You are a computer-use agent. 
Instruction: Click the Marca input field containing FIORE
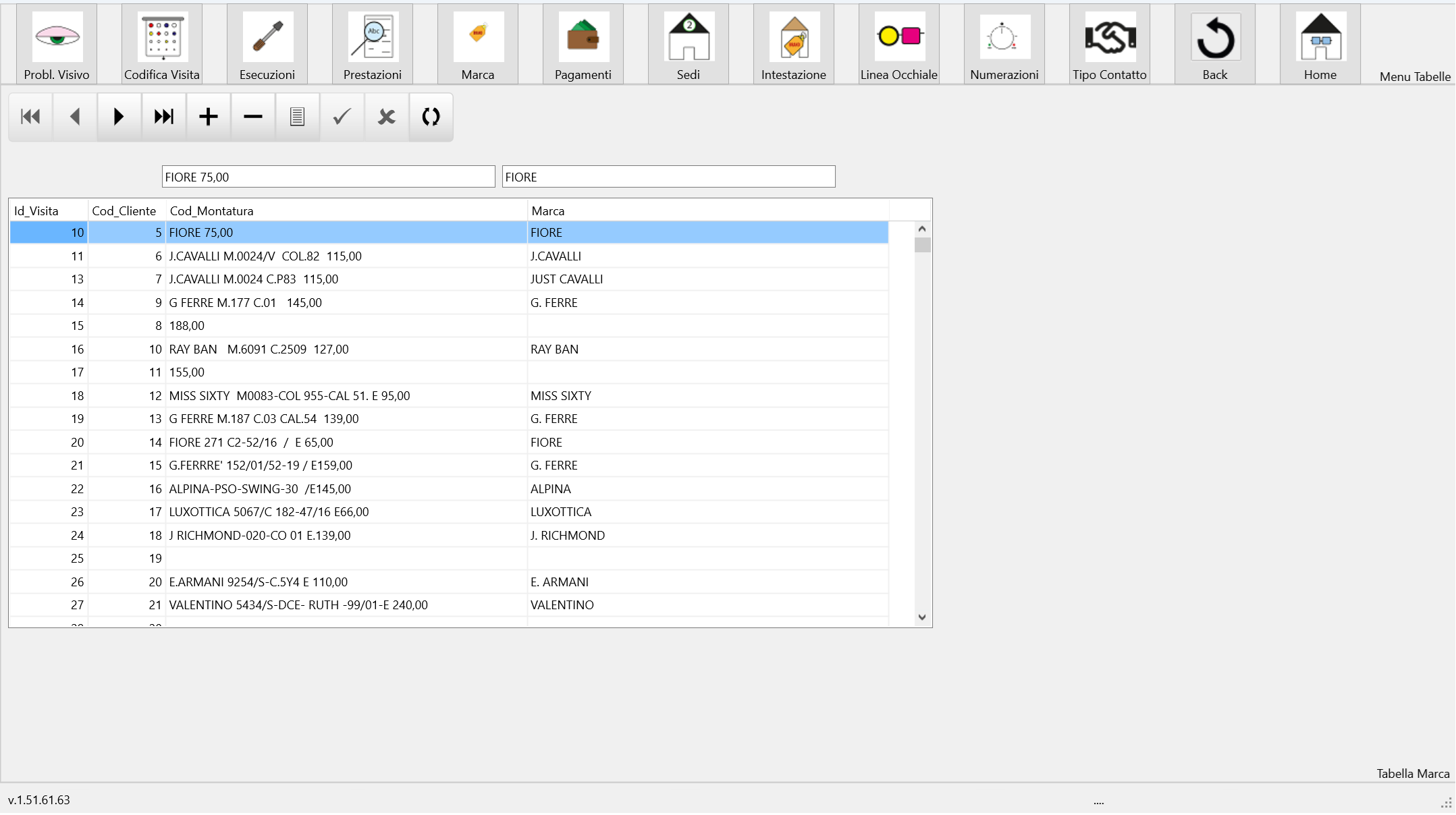668,177
